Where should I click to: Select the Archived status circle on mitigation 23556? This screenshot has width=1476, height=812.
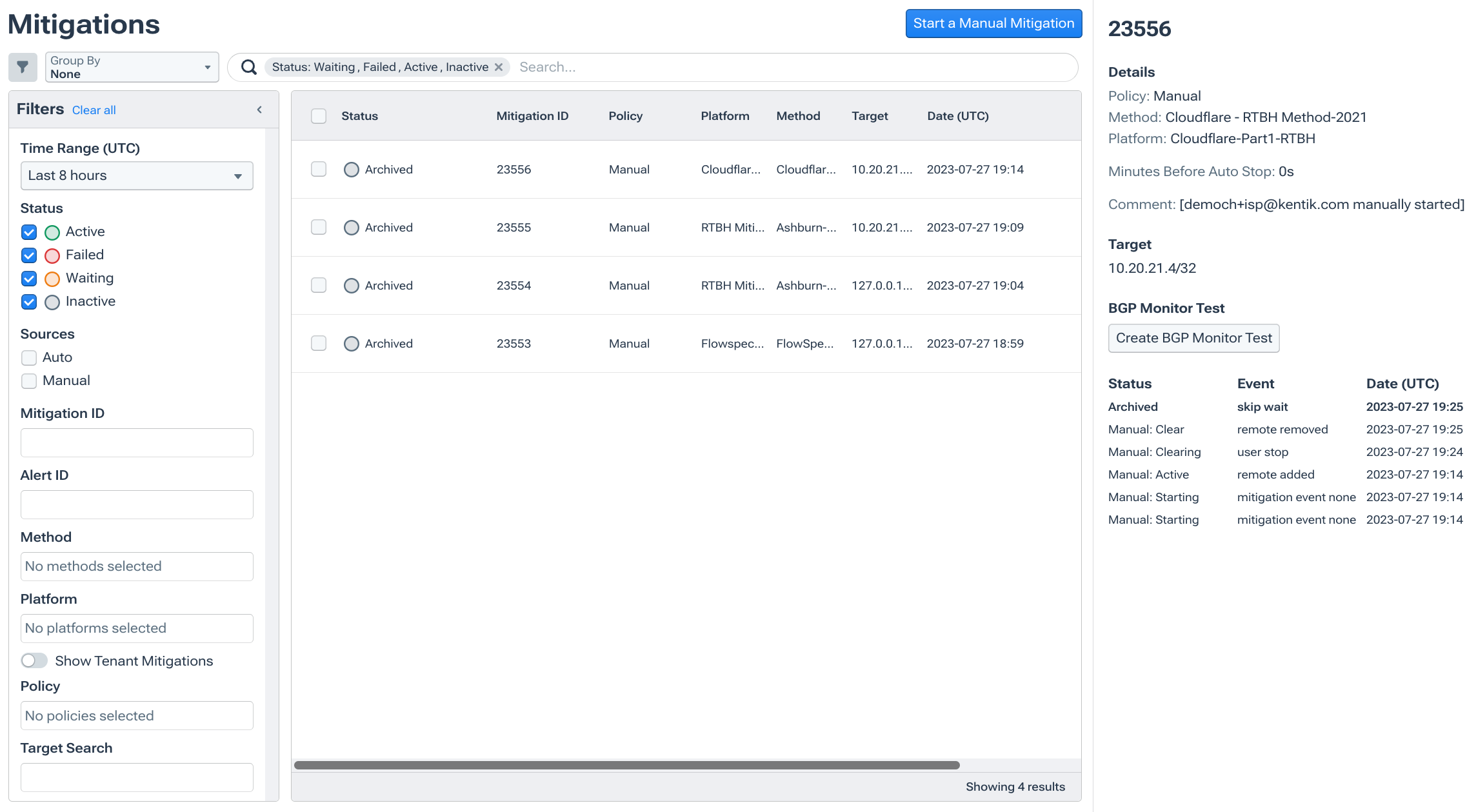click(352, 169)
